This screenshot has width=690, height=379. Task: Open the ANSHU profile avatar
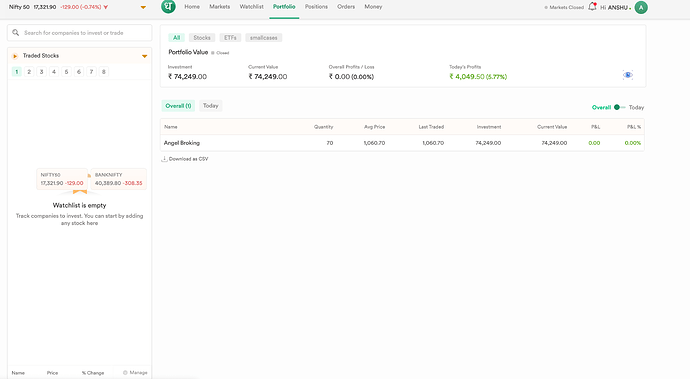coord(641,7)
